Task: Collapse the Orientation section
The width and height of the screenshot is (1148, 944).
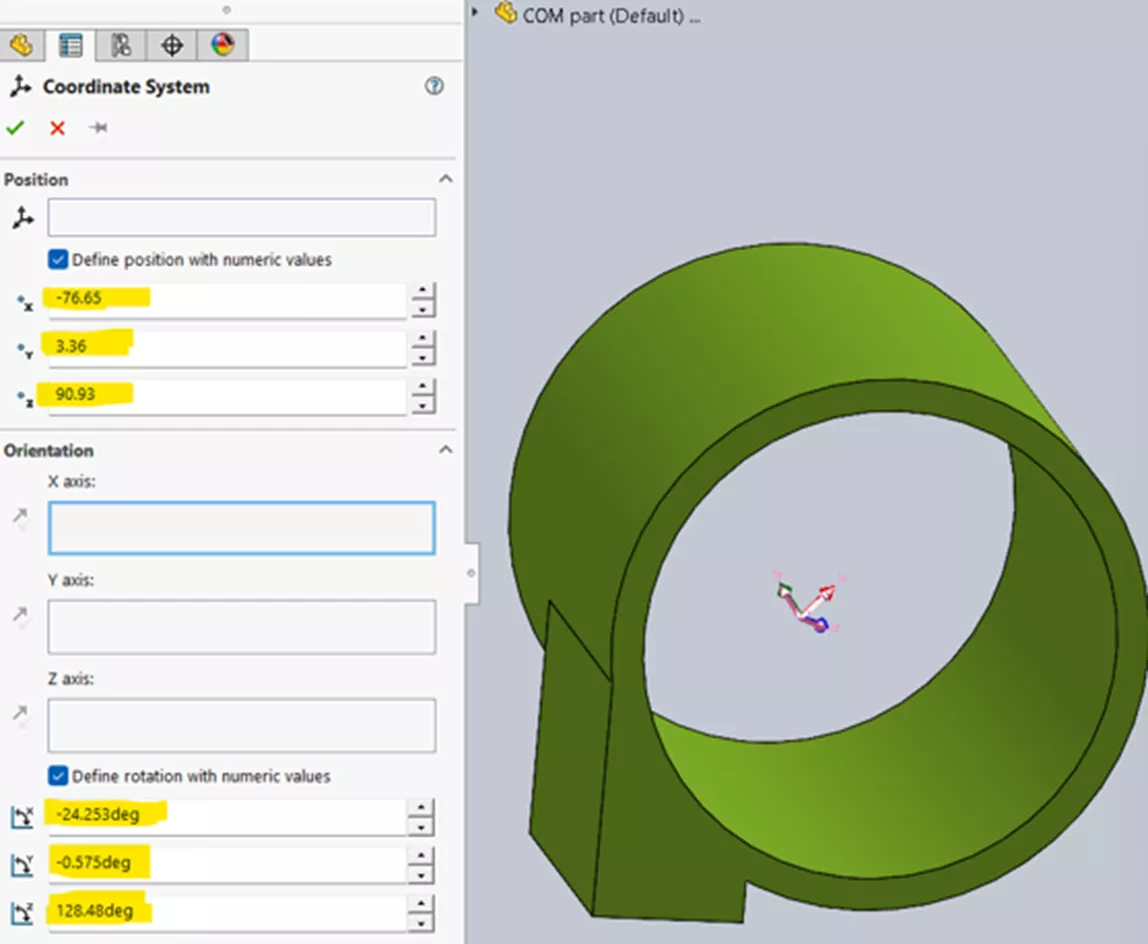Action: [445, 450]
